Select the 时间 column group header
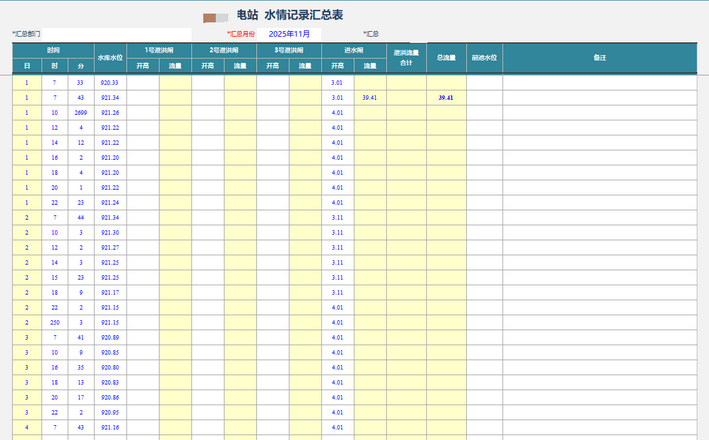The image size is (709, 440). (53, 50)
